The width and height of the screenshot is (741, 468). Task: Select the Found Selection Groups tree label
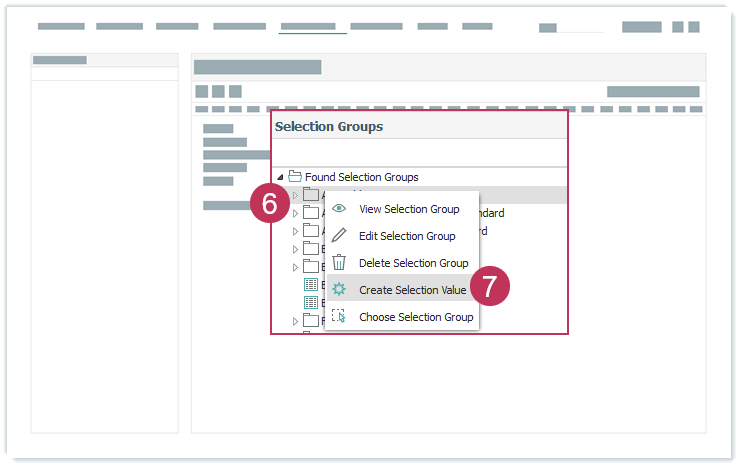pyautogui.click(x=361, y=177)
